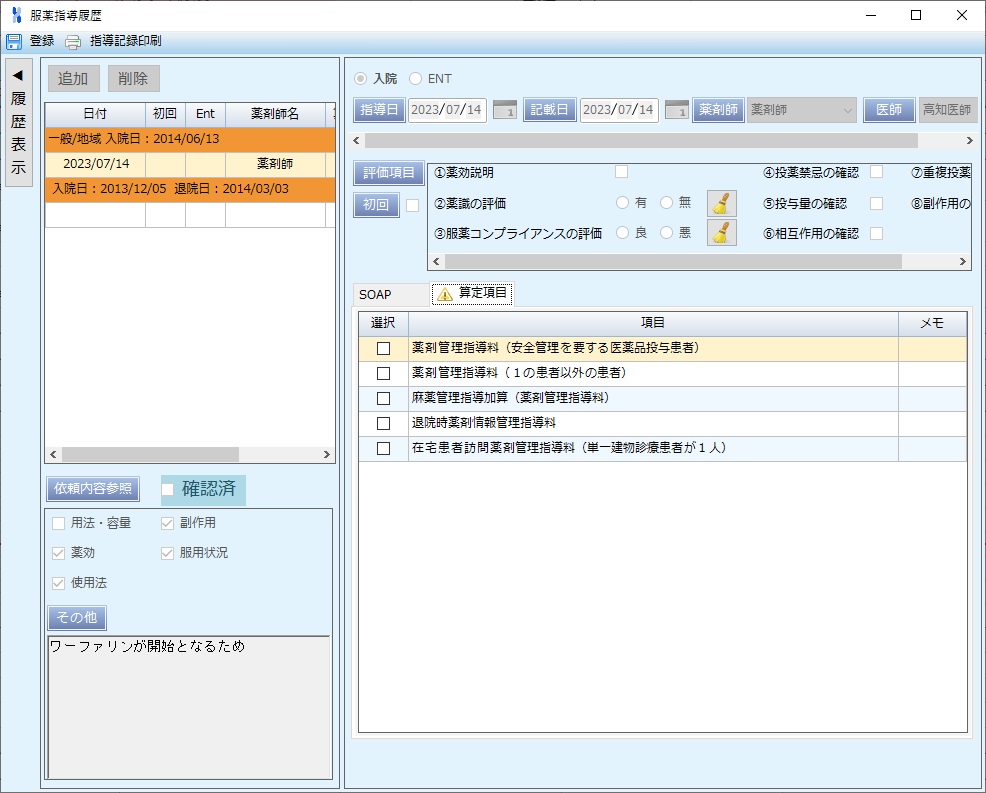Click the 依頼内容参照 button
Image resolution: width=986 pixels, height=793 pixels.
(x=93, y=489)
